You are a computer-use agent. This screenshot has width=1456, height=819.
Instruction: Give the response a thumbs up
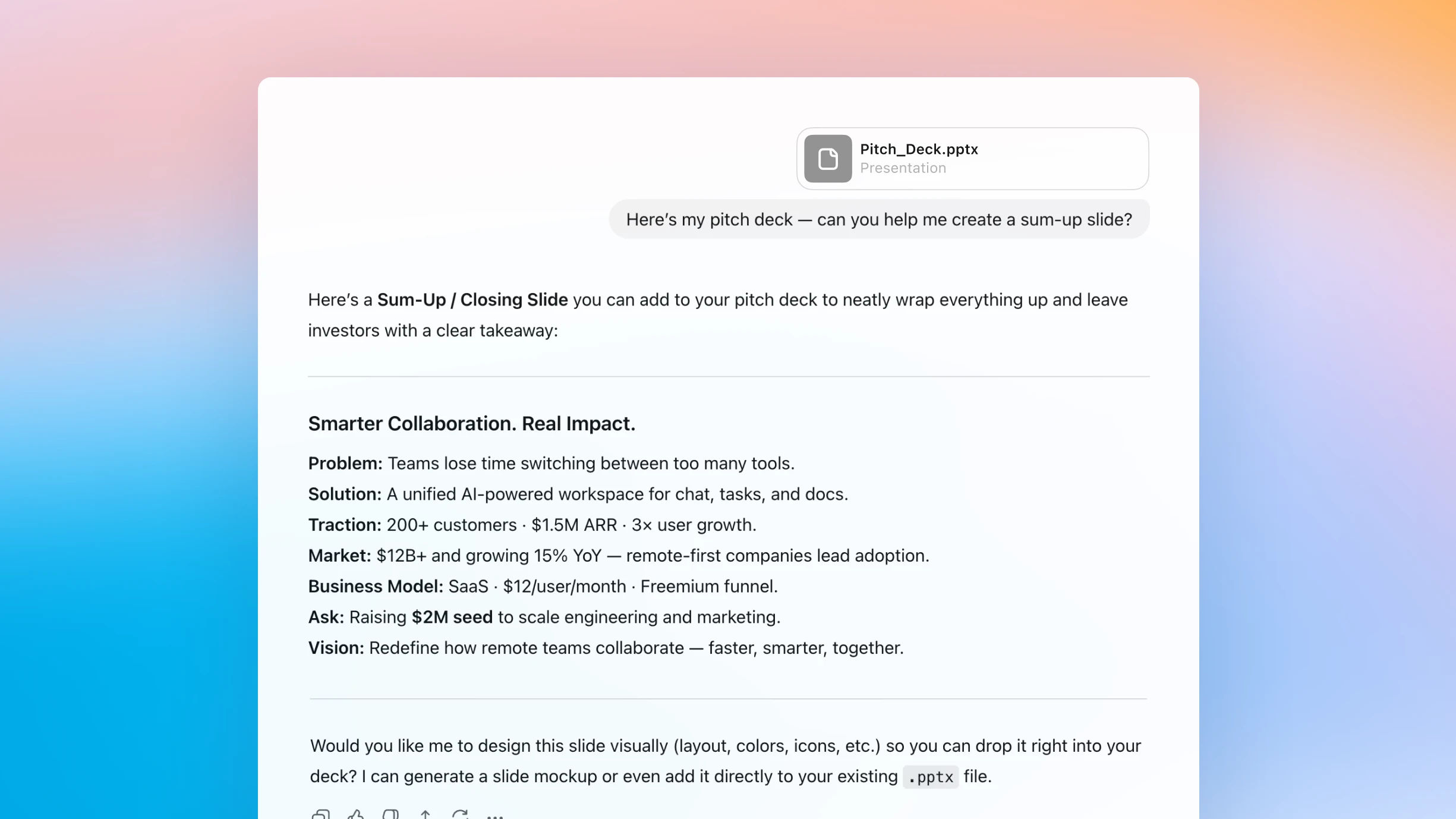355,814
